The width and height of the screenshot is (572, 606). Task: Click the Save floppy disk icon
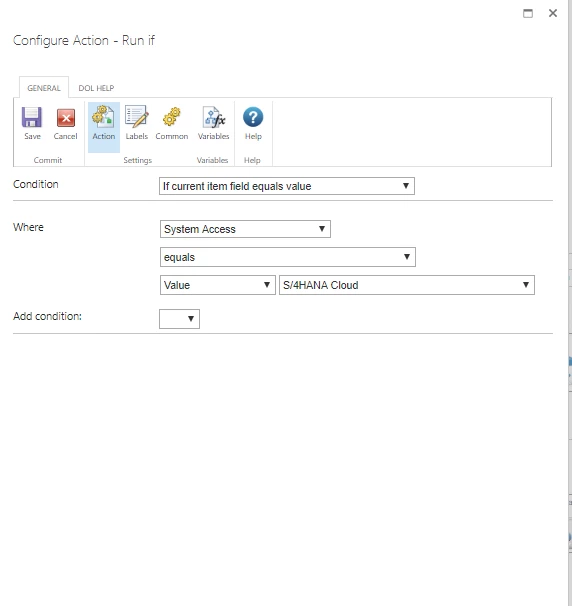click(x=32, y=117)
